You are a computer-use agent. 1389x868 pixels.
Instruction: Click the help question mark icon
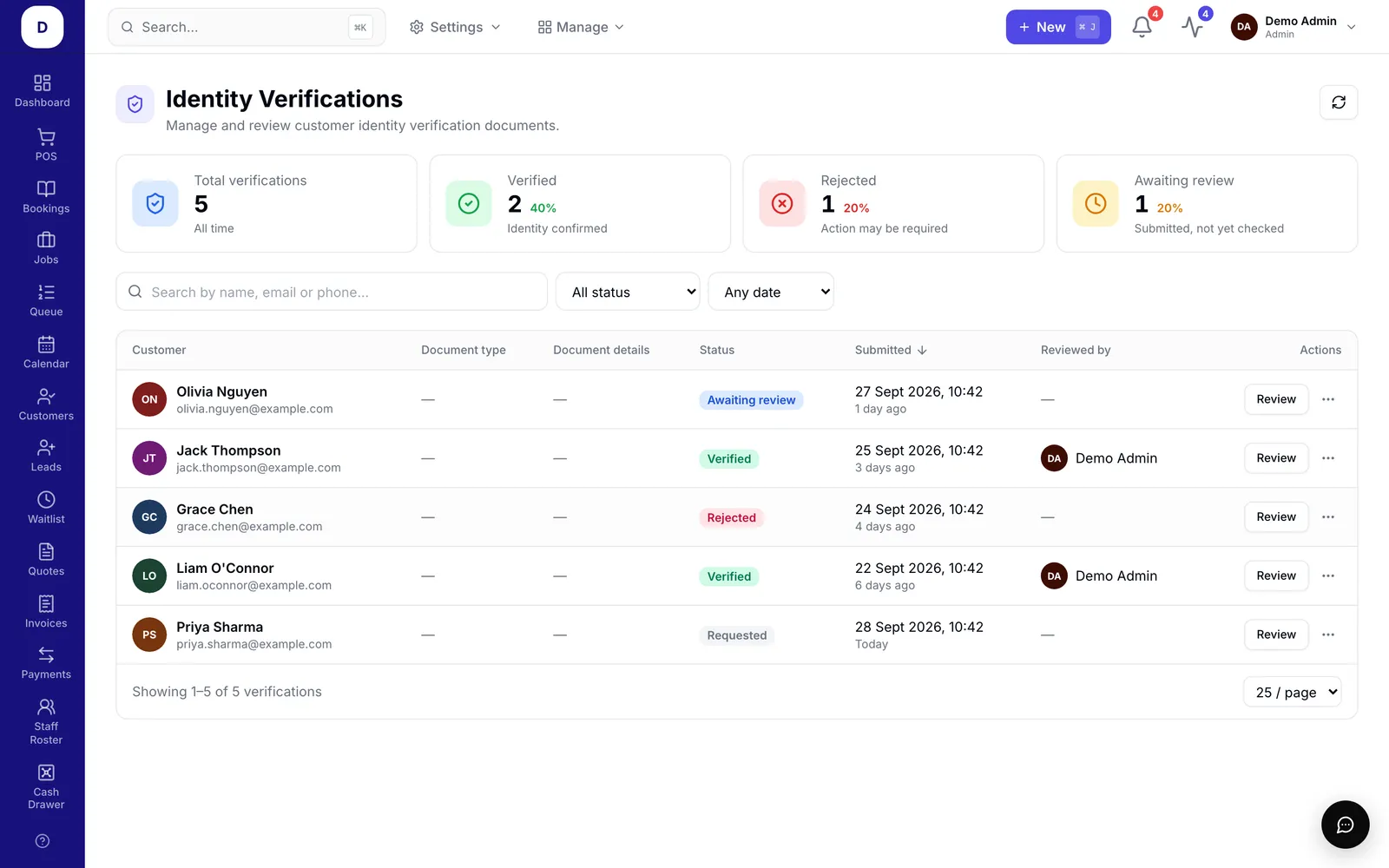point(43,841)
